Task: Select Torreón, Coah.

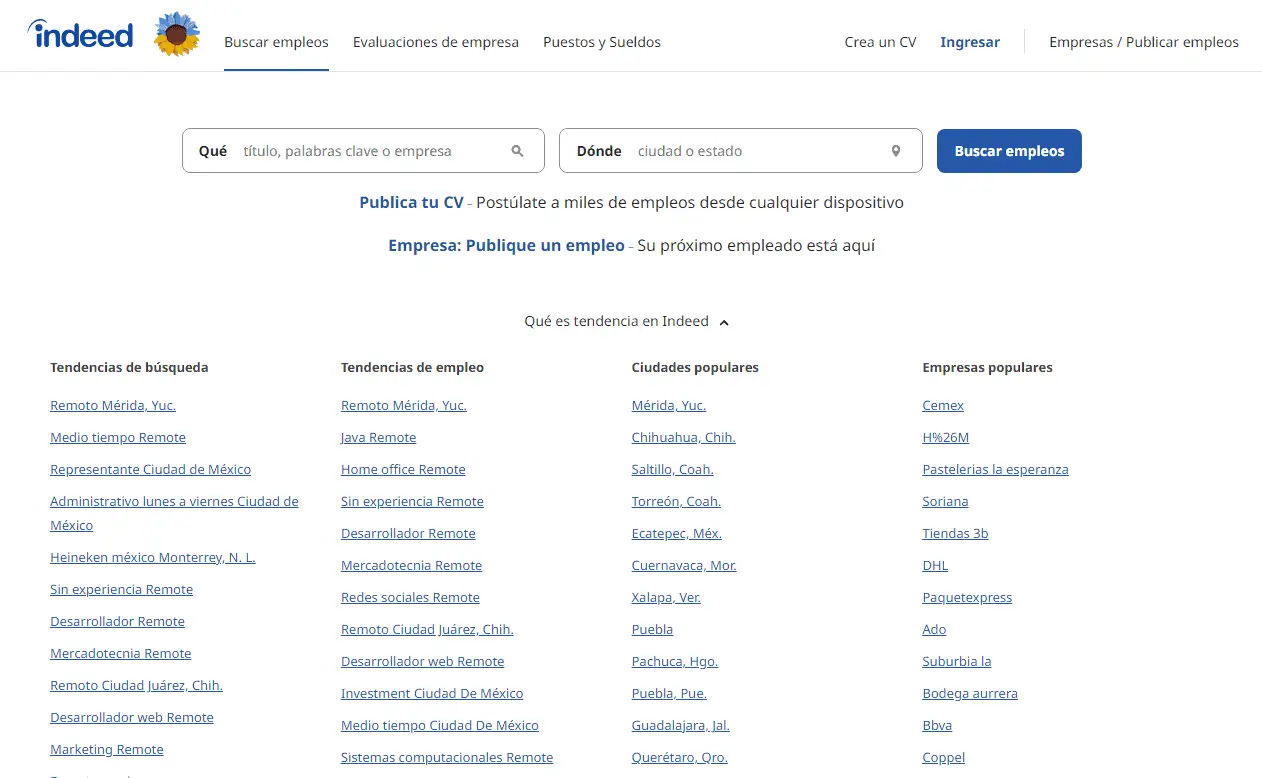Action: 676,501
